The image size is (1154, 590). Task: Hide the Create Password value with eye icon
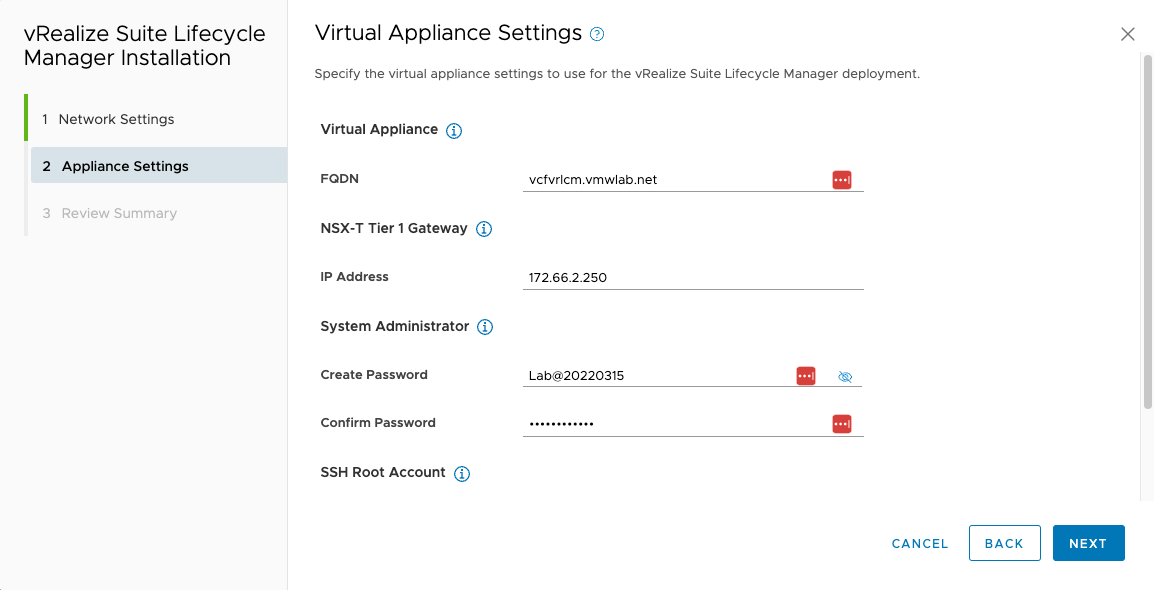tap(845, 377)
